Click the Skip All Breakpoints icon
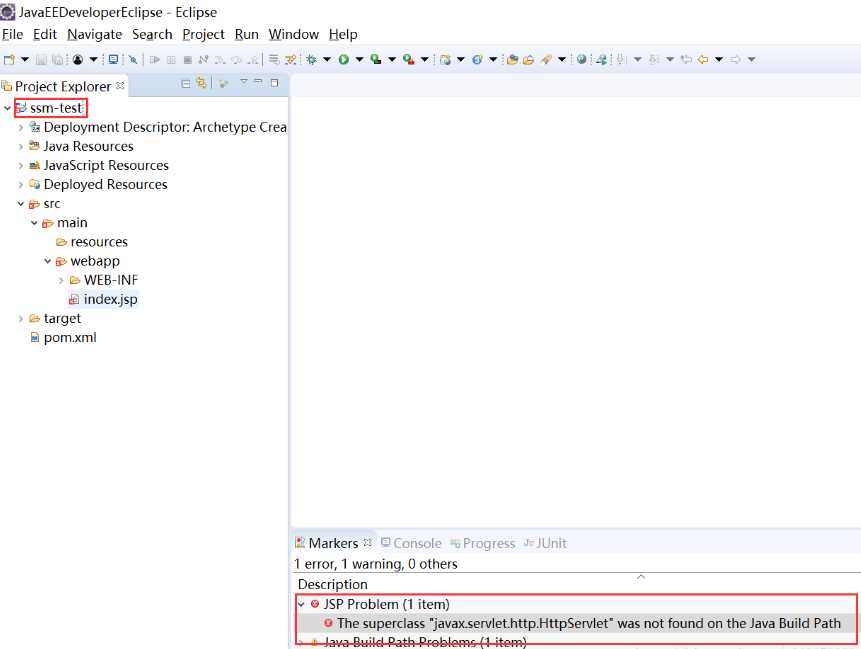Screen dimensions: 861x649 point(133,59)
